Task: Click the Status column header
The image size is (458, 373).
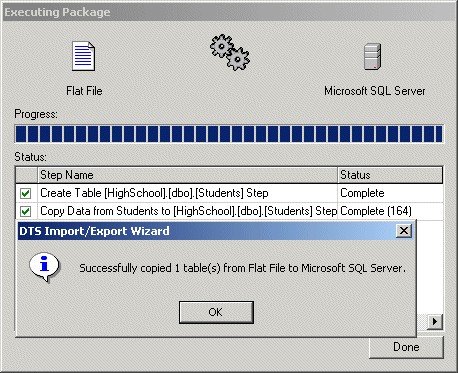Action: click(x=390, y=175)
